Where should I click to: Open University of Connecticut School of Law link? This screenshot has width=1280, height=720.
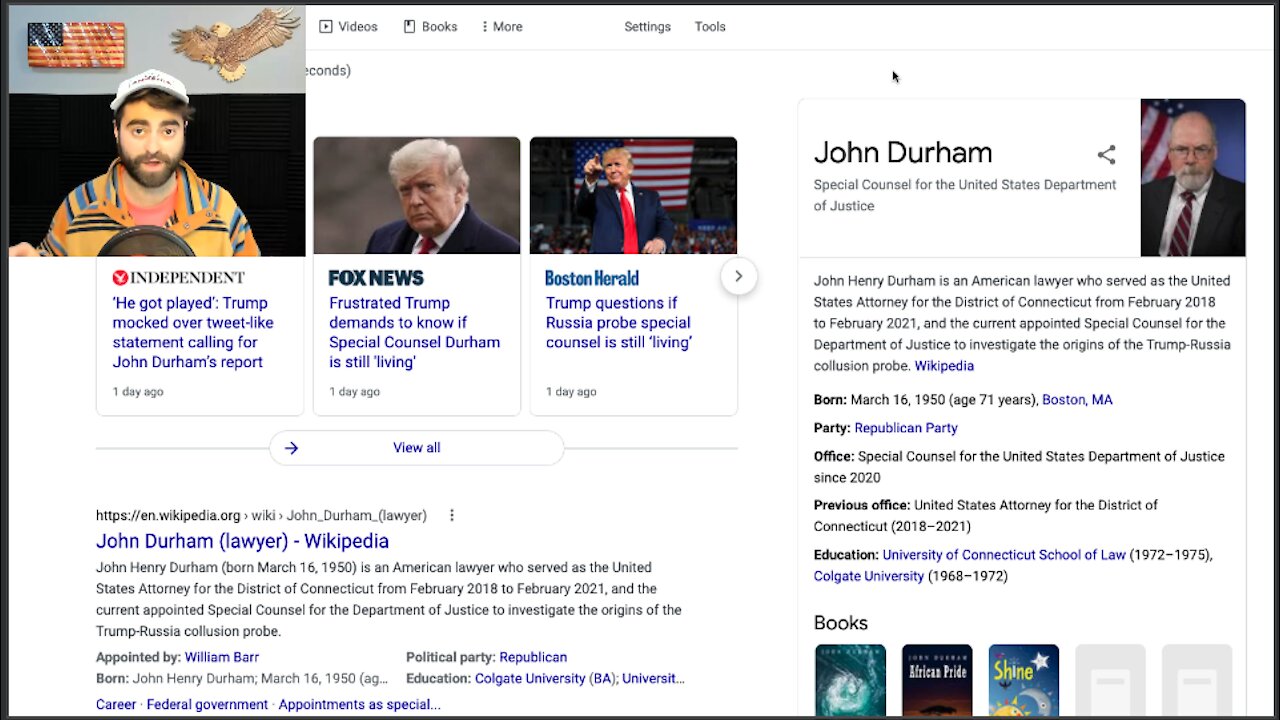[1004, 555]
